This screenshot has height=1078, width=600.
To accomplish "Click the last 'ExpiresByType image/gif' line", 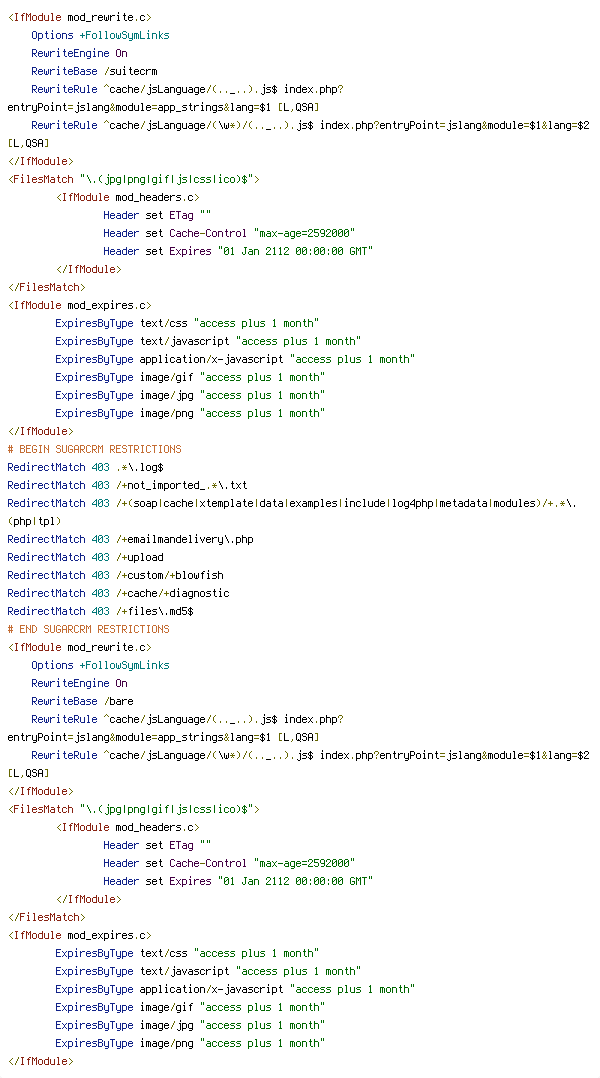I will pyautogui.click(x=190, y=1007).
